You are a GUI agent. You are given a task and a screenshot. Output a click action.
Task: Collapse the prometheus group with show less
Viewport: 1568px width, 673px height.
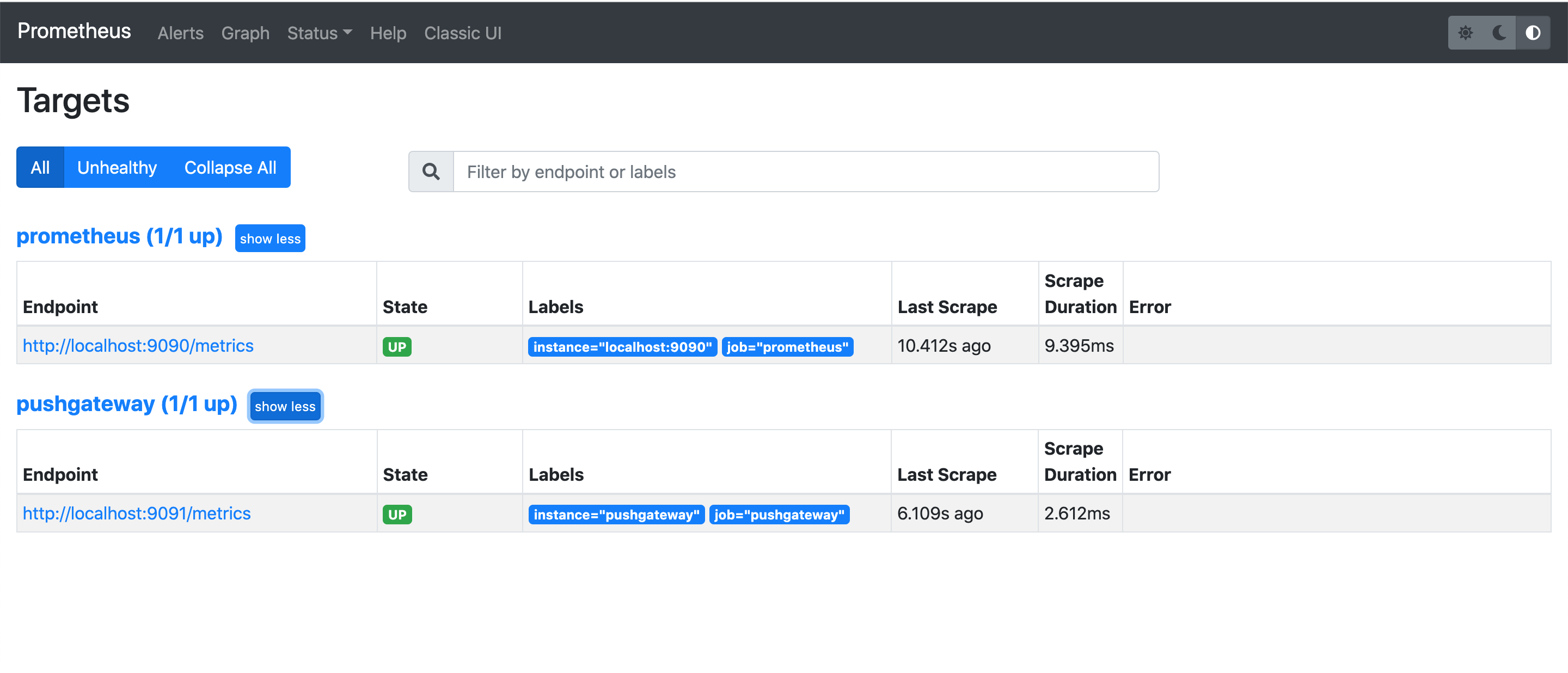[x=270, y=238]
